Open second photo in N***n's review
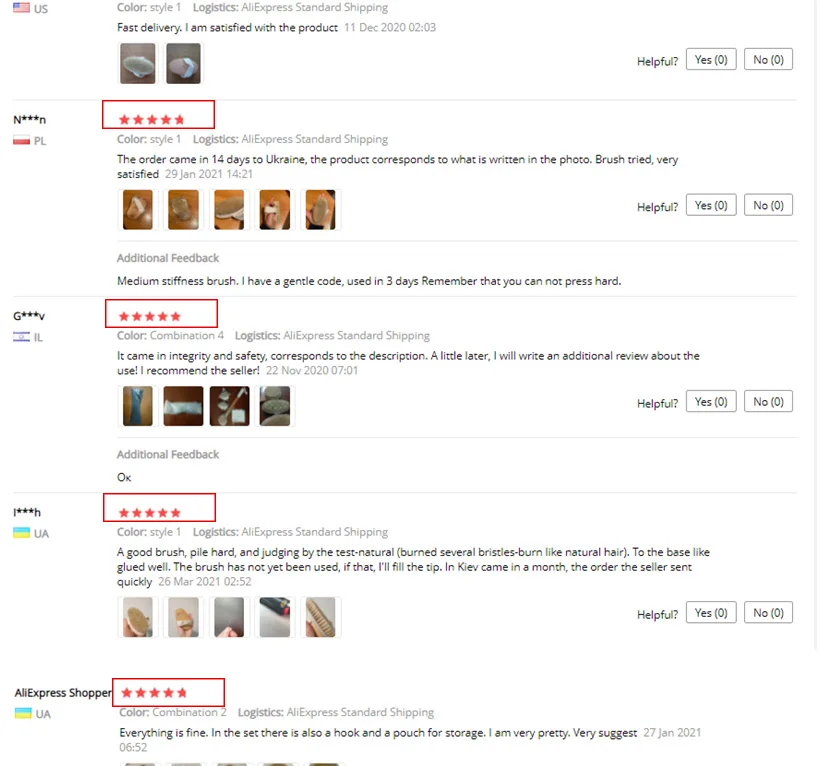820x766 pixels. pos(184,210)
